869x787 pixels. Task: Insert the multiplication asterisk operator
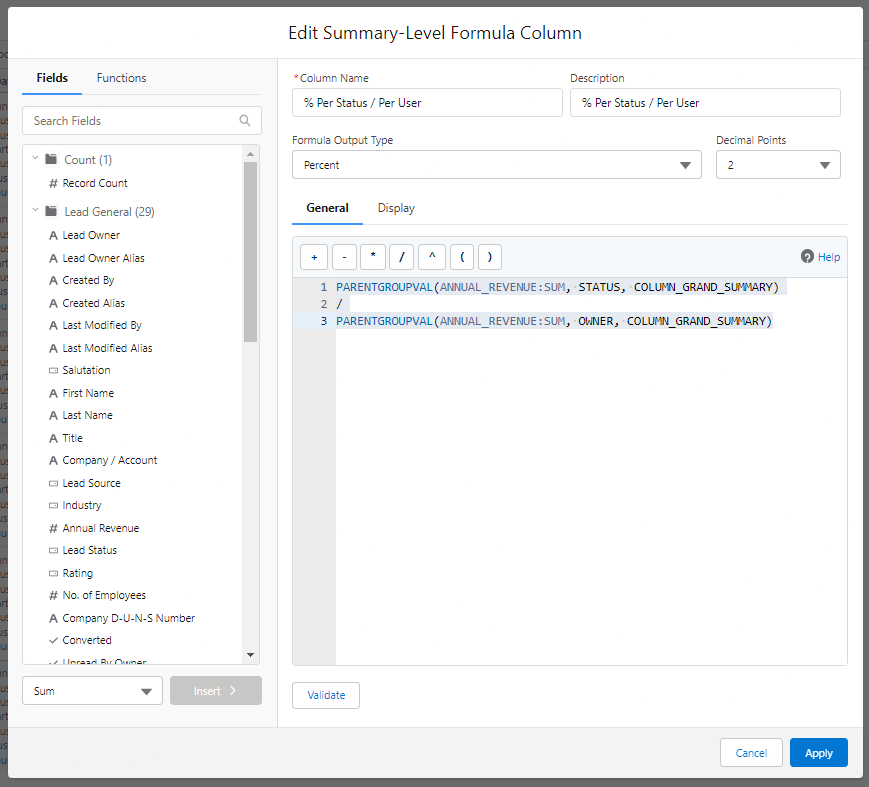(373, 257)
